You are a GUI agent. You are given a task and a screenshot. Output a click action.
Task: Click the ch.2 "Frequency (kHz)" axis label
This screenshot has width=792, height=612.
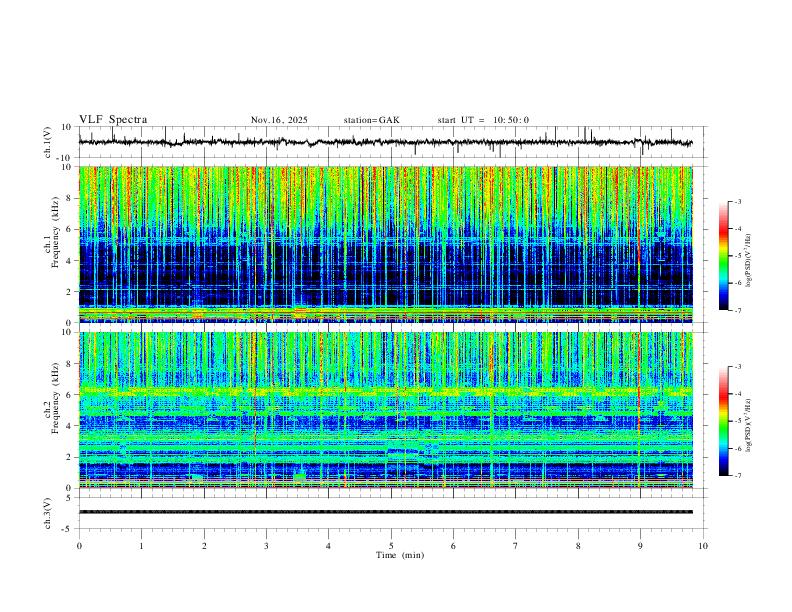pos(56,398)
